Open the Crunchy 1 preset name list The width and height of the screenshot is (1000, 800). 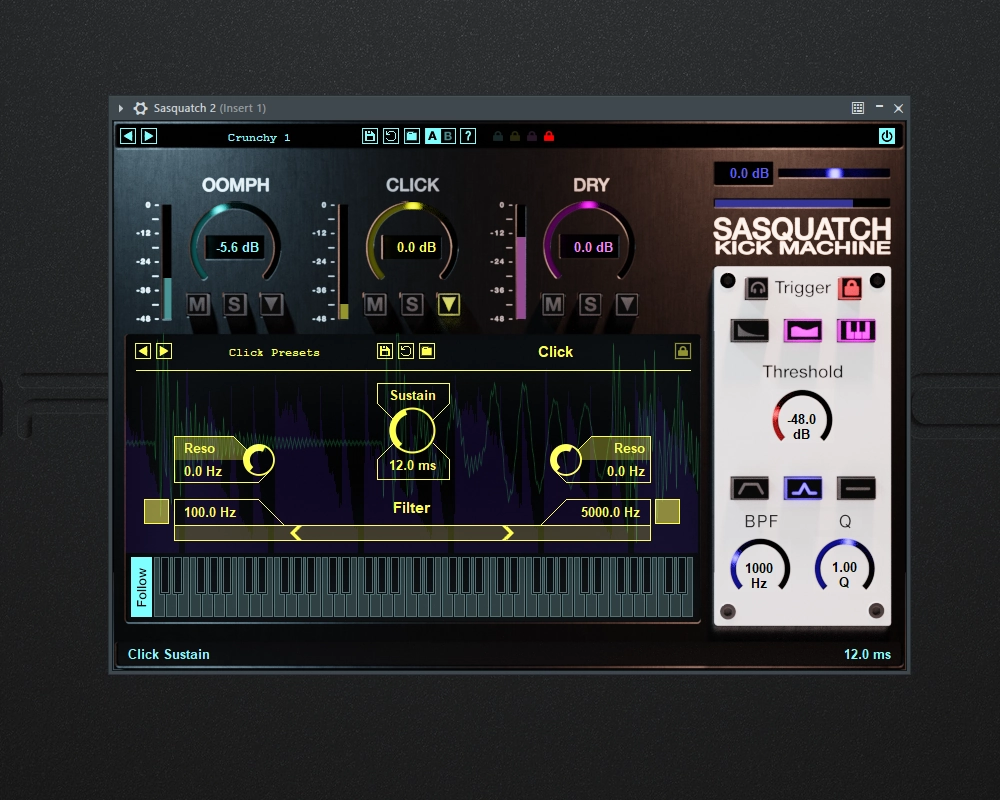tap(259, 137)
